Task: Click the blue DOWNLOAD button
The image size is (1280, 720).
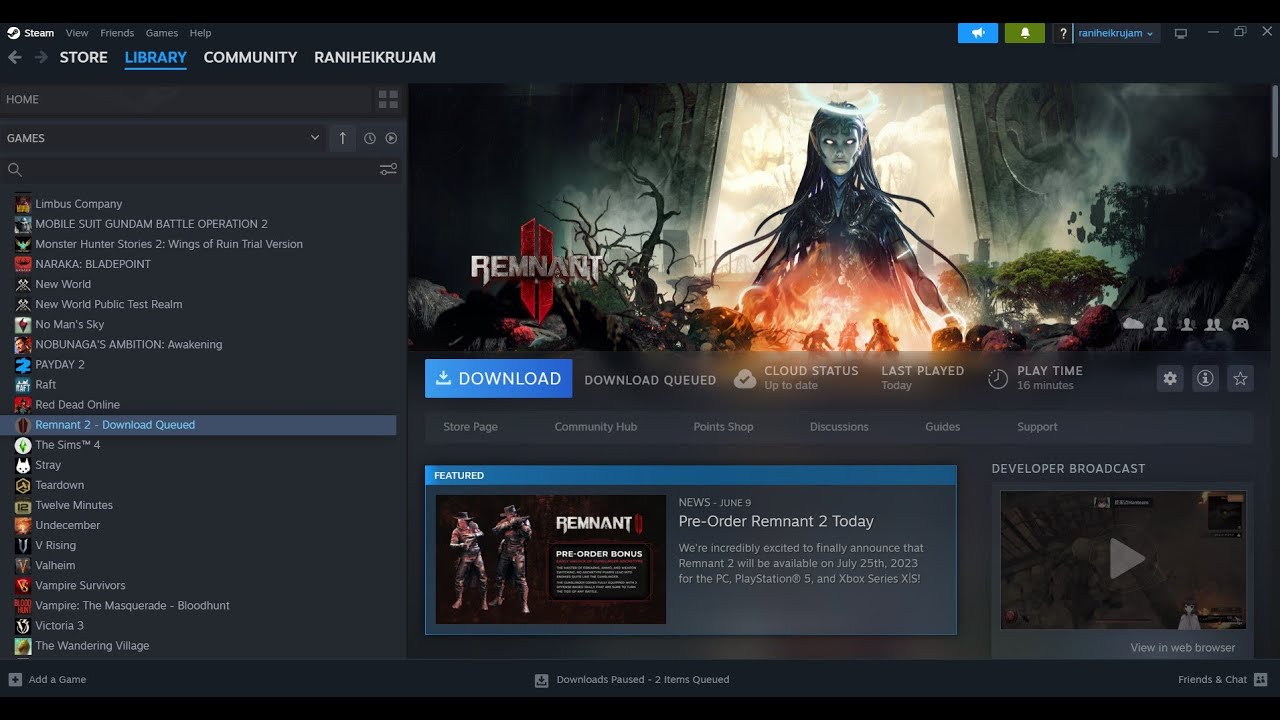Action: click(x=499, y=378)
